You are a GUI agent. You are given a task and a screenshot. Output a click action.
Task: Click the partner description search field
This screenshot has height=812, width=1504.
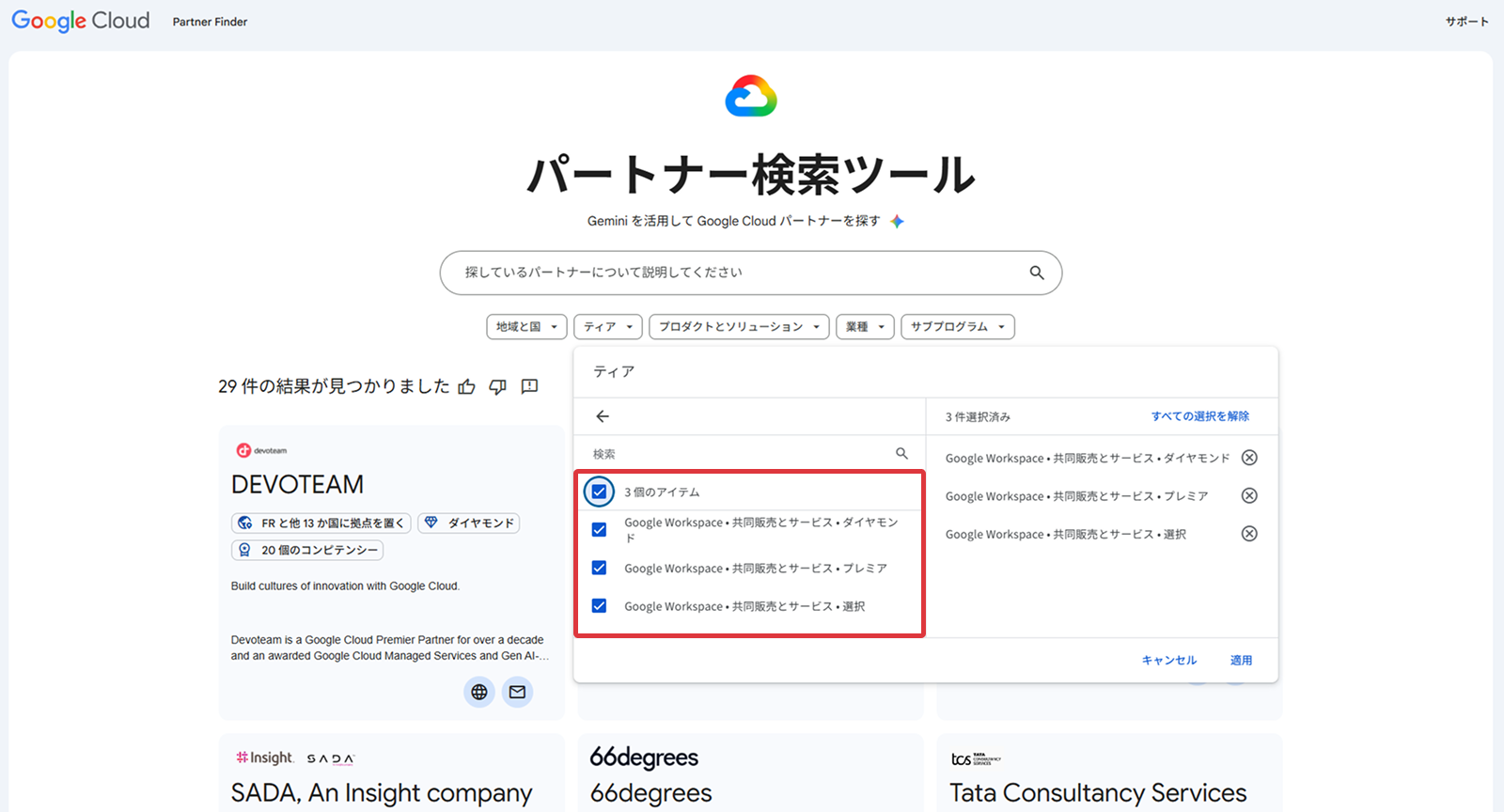[751, 273]
